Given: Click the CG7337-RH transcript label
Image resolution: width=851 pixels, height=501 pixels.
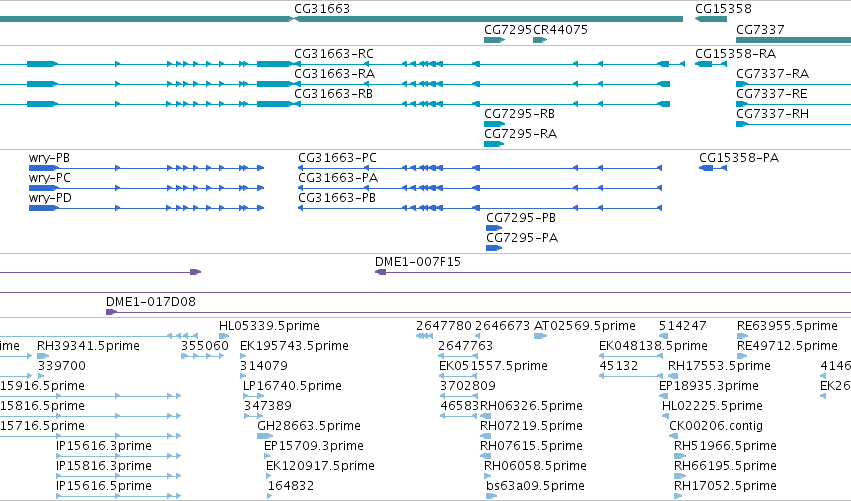Looking at the screenshot, I should (x=772, y=114).
